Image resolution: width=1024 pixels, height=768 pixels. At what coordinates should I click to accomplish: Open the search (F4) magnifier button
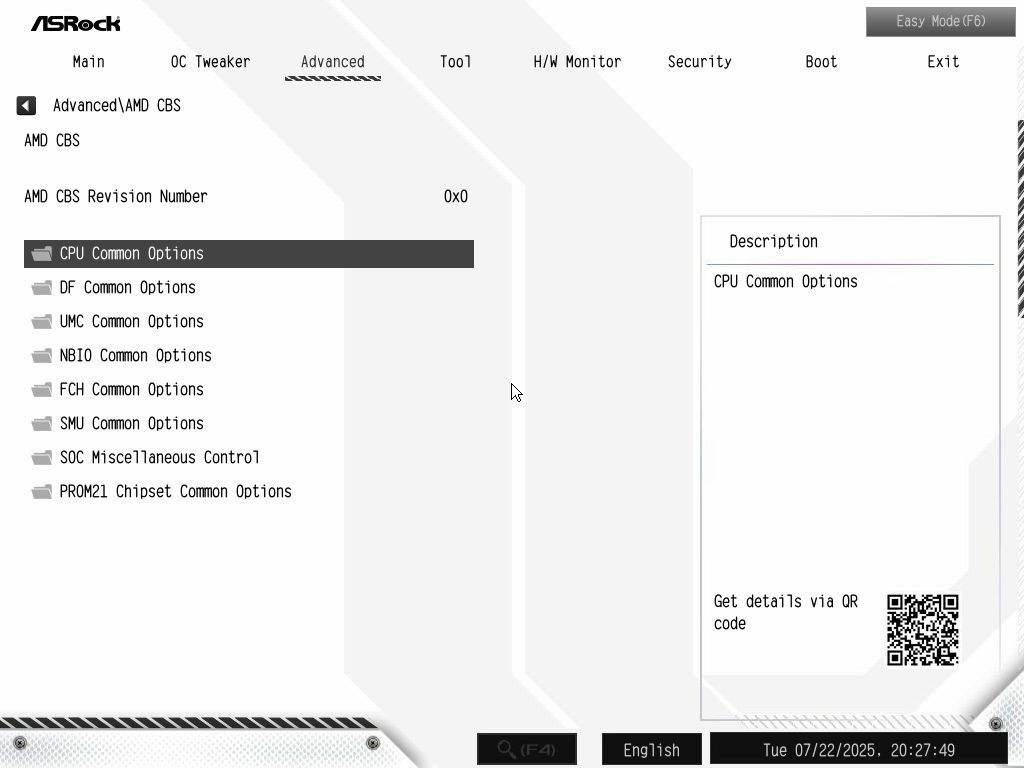pos(527,748)
